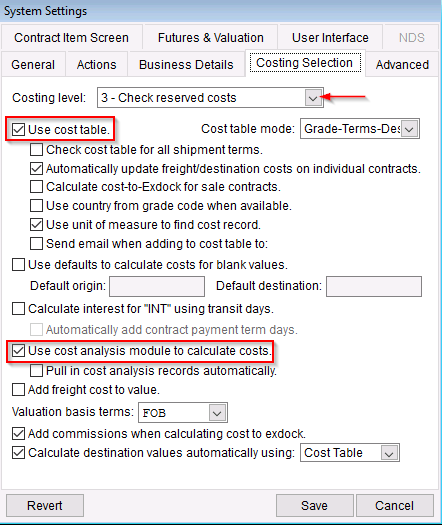This screenshot has height=527, width=442.
Task: Enable Calculate cost-to-Exdock for sale contracts
Action: click(x=36, y=187)
